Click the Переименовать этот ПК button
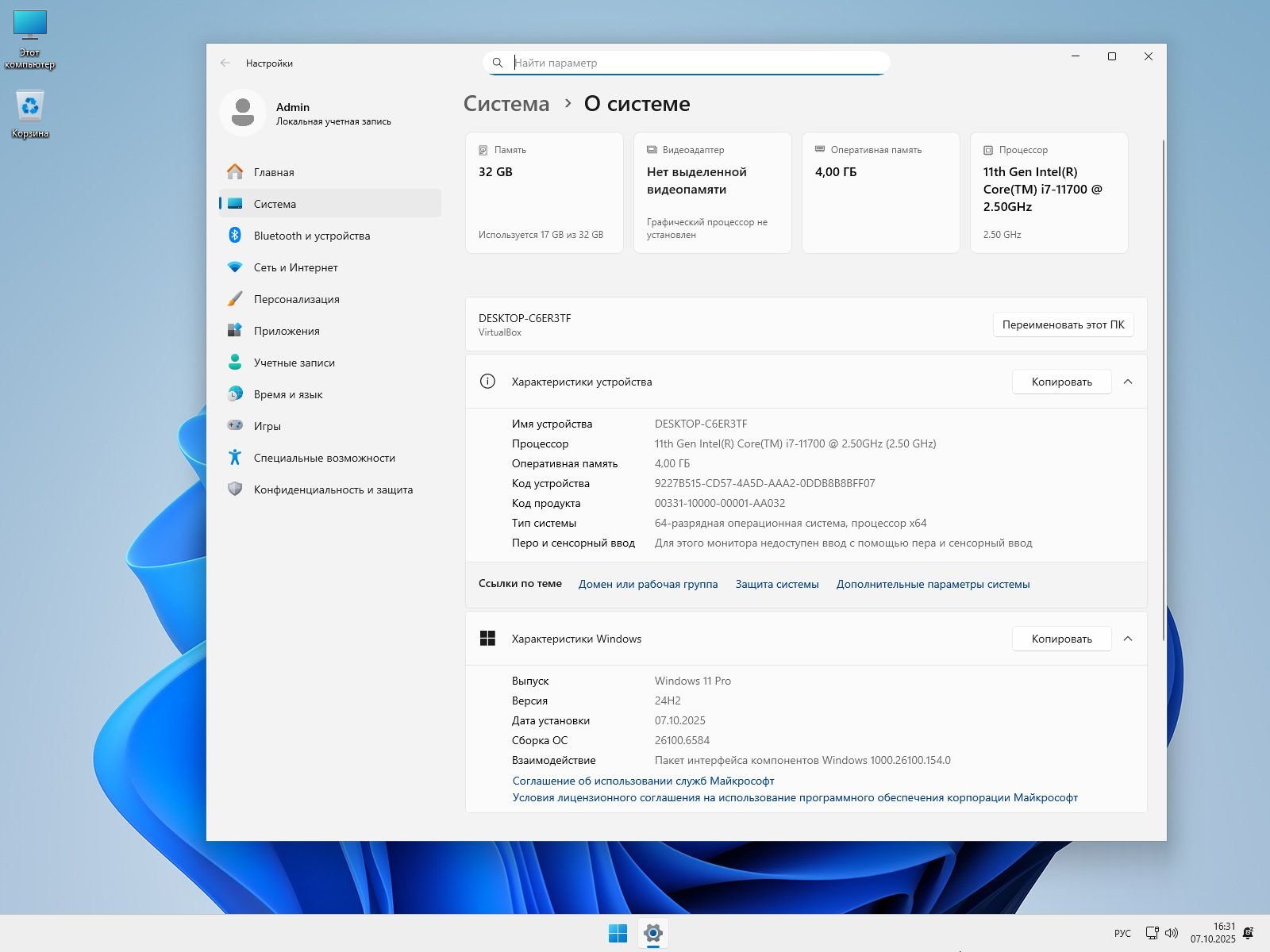1270x952 pixels. point(1063,324)
